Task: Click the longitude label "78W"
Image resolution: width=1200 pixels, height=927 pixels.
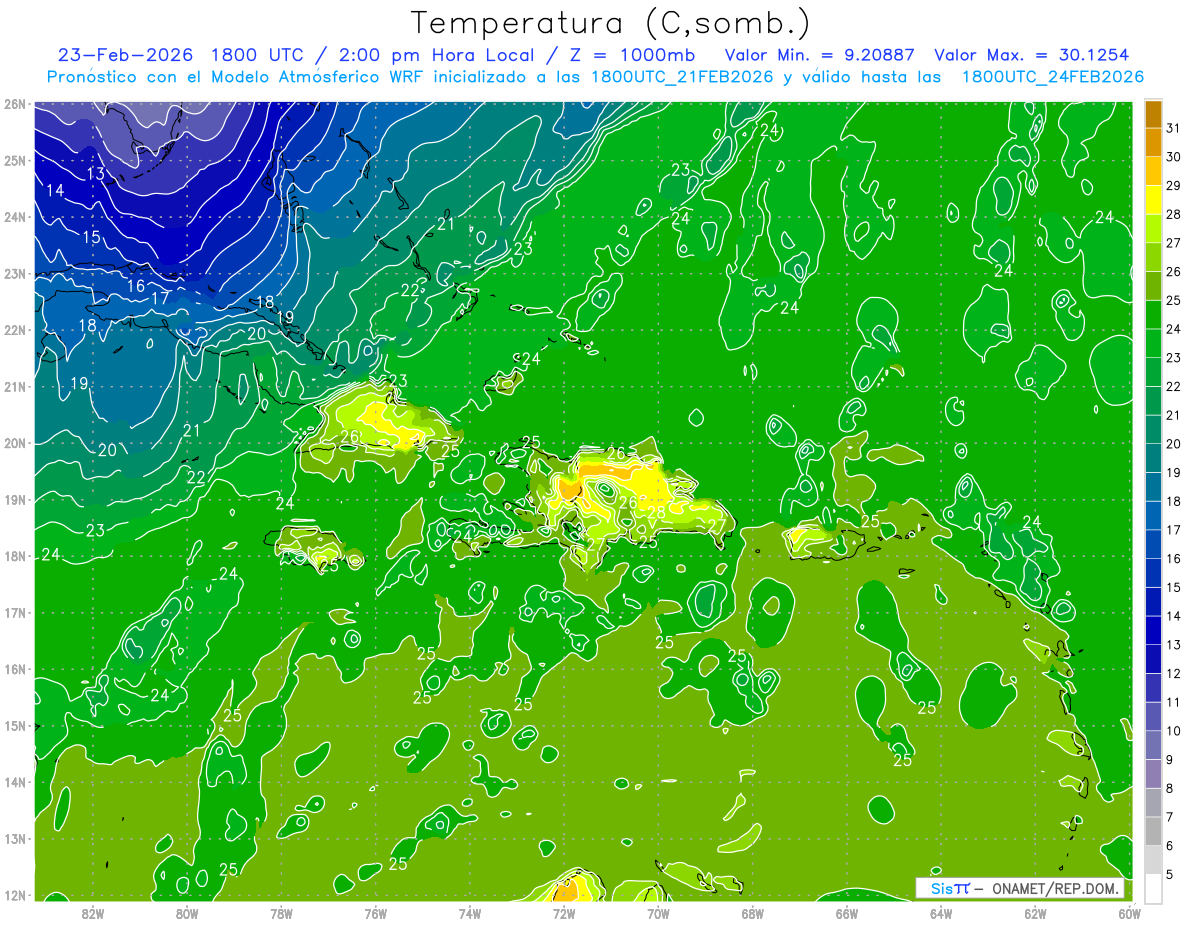Action: (x=281, y=913)
